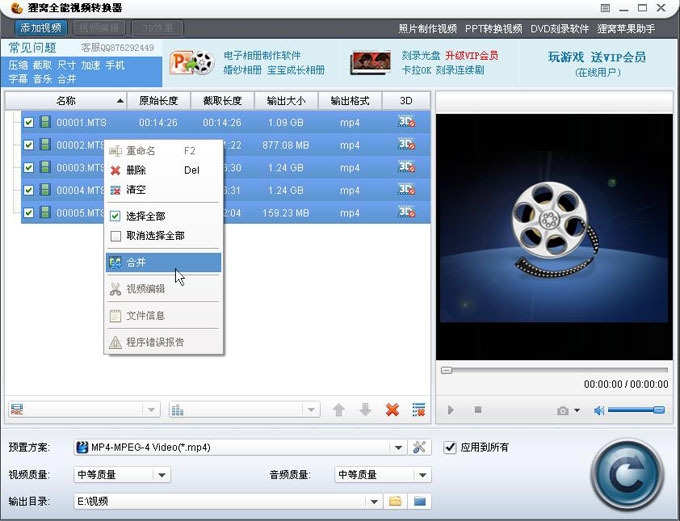The height and width of the screenshot is (521, 680).
Task: Browse output folder with yellow folder icon
Action: 395,501
